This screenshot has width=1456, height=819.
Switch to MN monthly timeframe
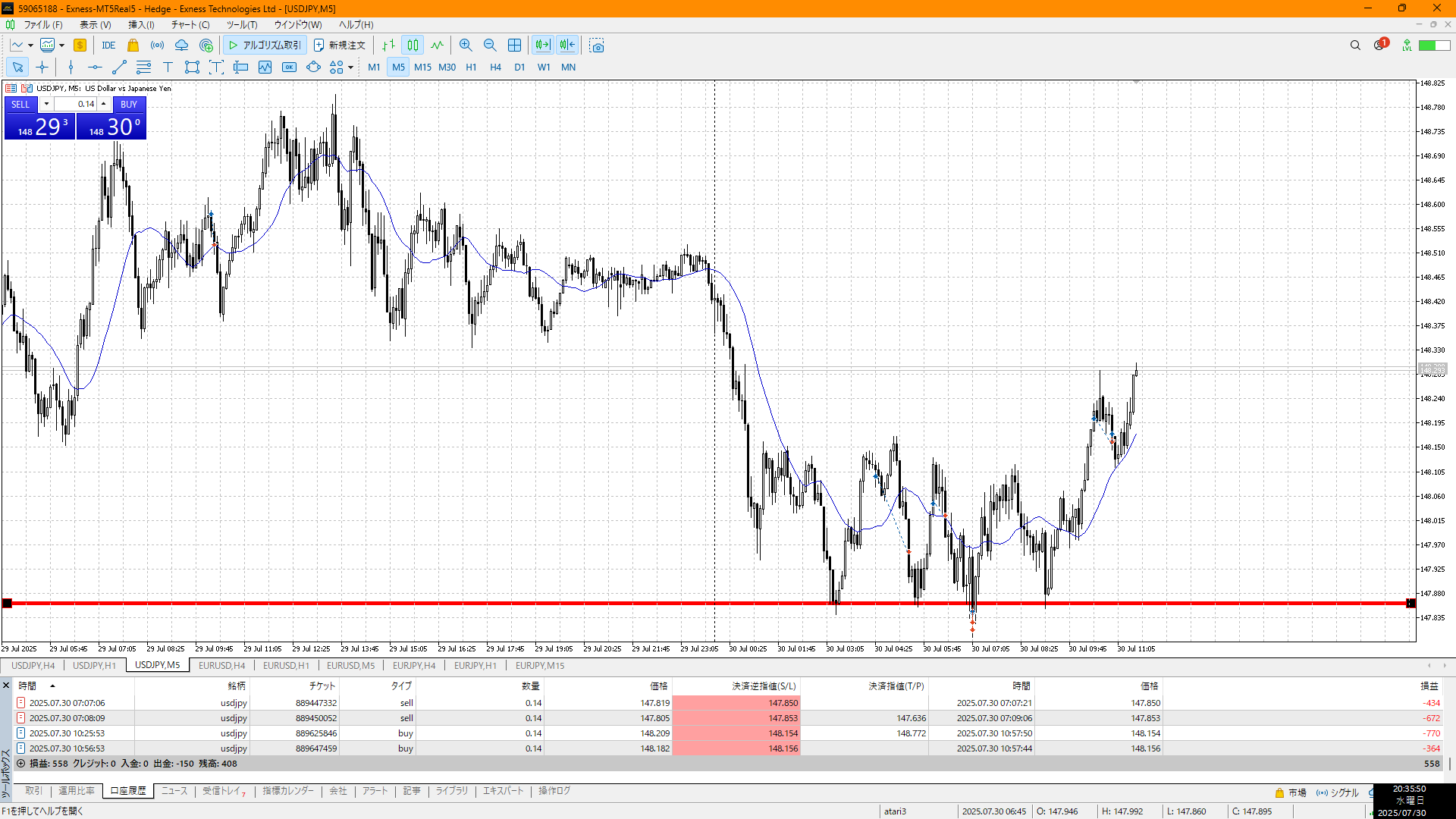(x=568, y=67)
